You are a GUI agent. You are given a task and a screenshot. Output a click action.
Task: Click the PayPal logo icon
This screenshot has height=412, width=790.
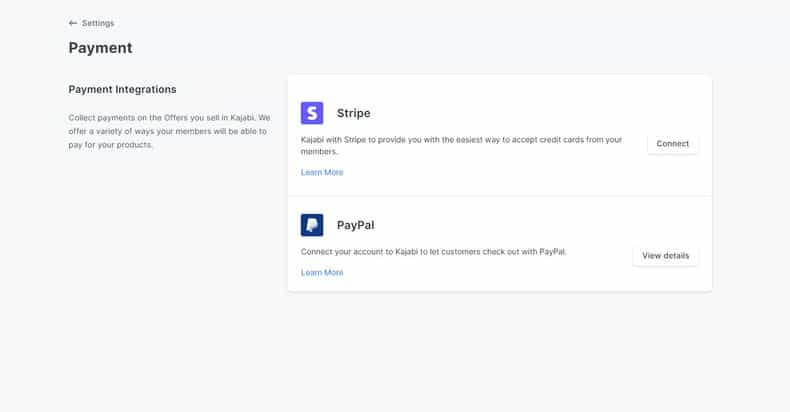point(312,225)
